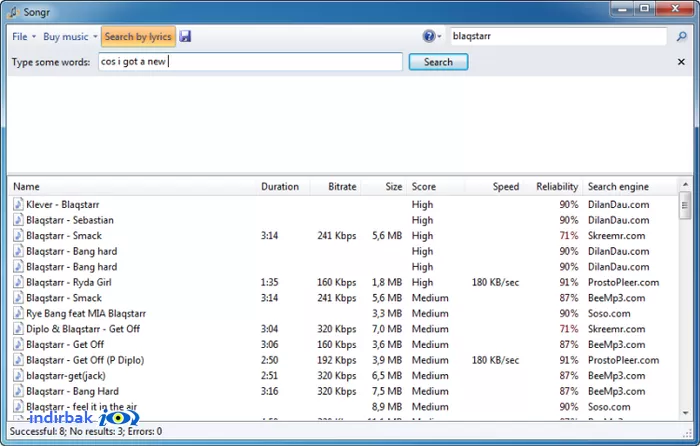Click music file icon for Klever - Blaqstarr
This screenshot has width=700, height=446.
coord(18,204)
